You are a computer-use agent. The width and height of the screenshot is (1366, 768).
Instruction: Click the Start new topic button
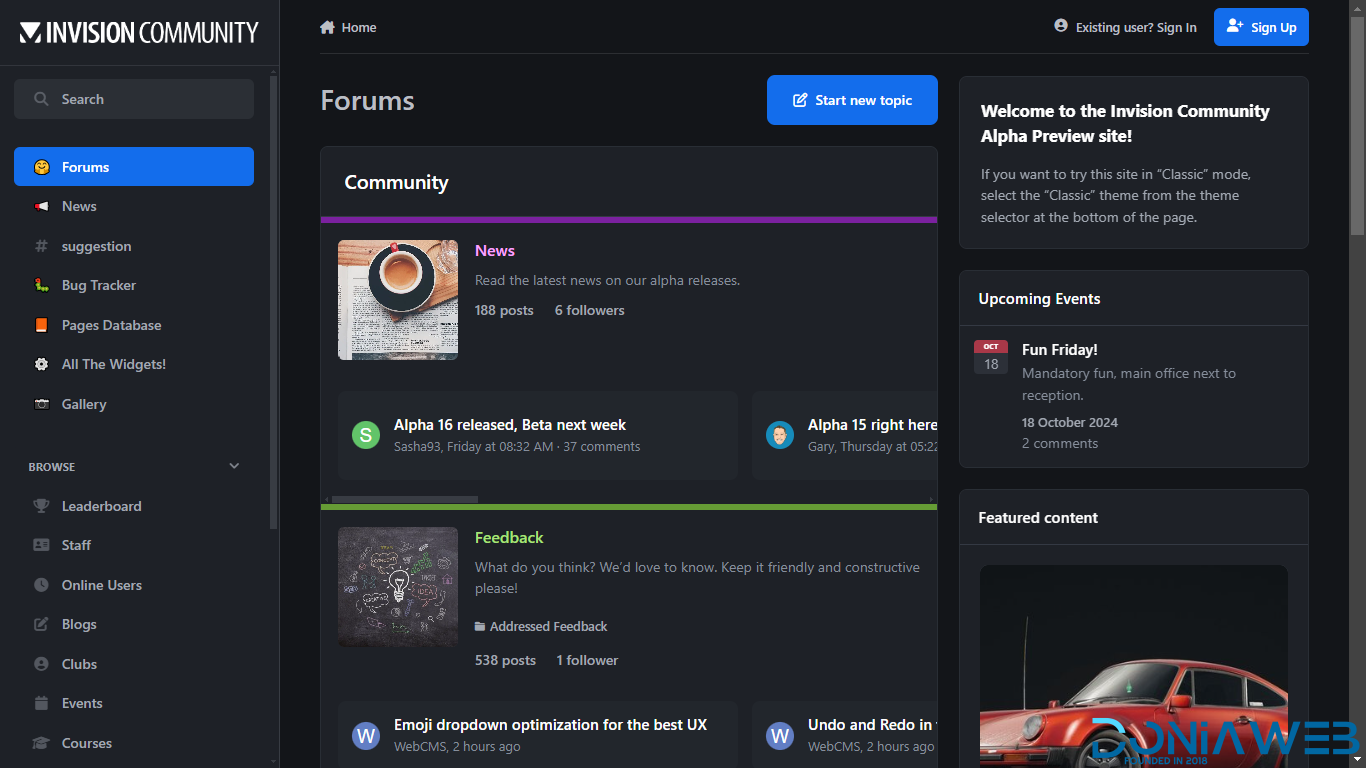point(852,100)
